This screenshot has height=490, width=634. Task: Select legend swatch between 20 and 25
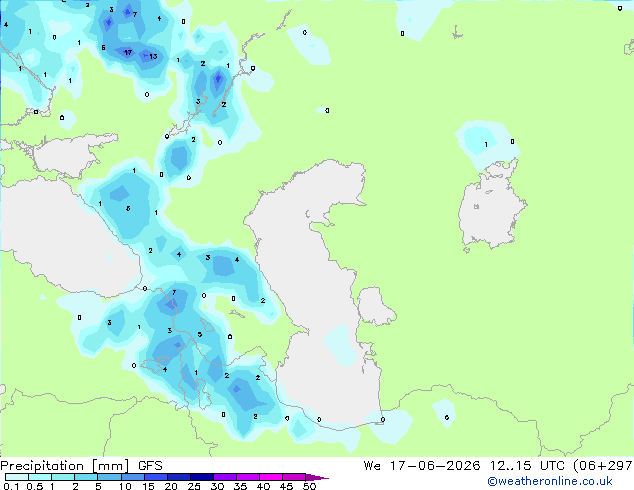178,477
